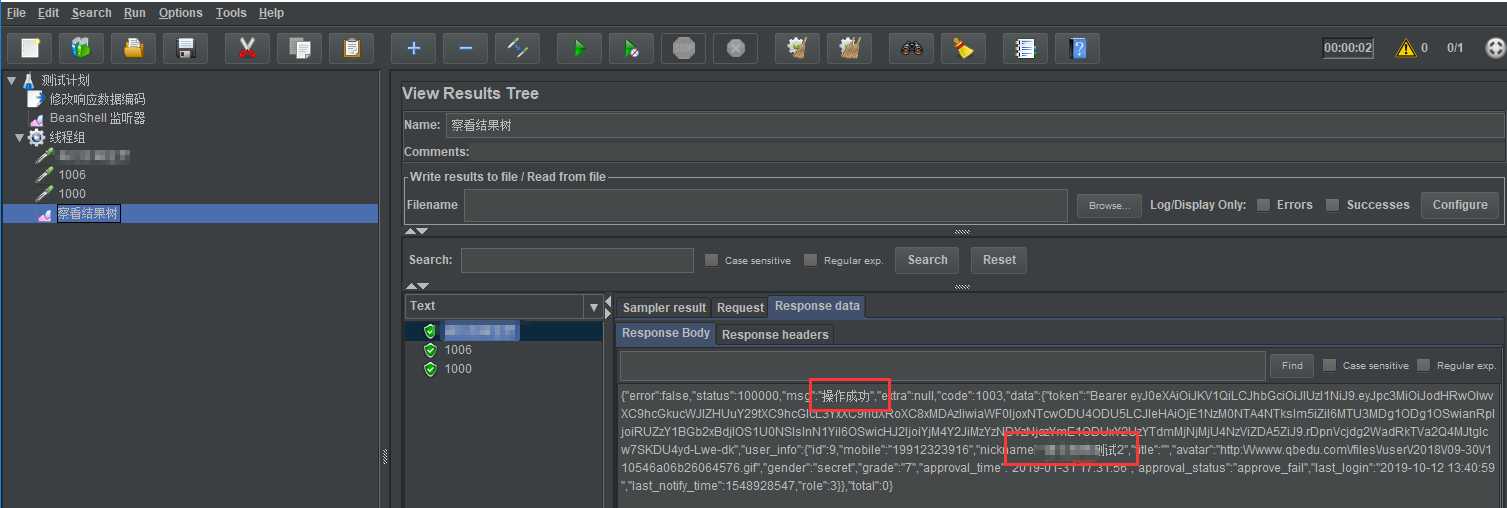1507x508 pixels.
Task: Click split arrows below Filename row
Action: (x=415, y=231)
